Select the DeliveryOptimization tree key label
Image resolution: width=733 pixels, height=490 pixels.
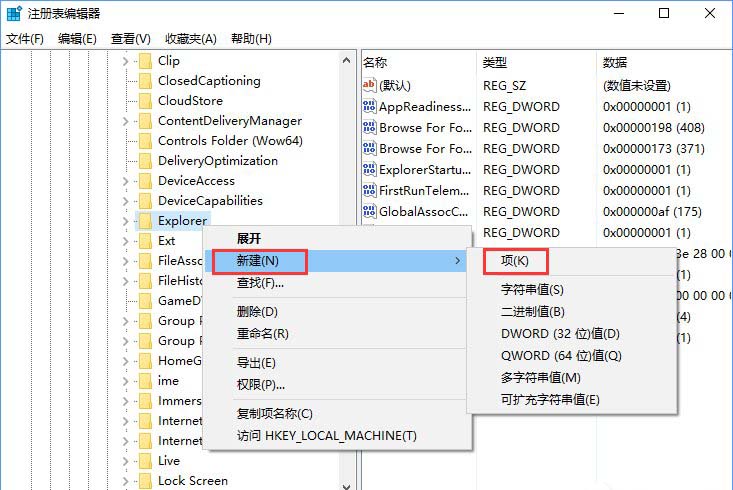click(x=218, y=161)
